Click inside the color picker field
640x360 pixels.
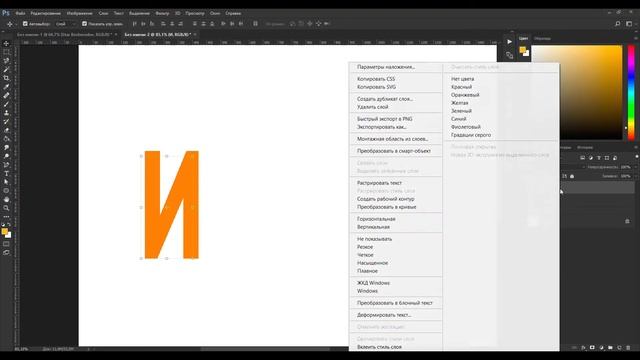point(577,93)
